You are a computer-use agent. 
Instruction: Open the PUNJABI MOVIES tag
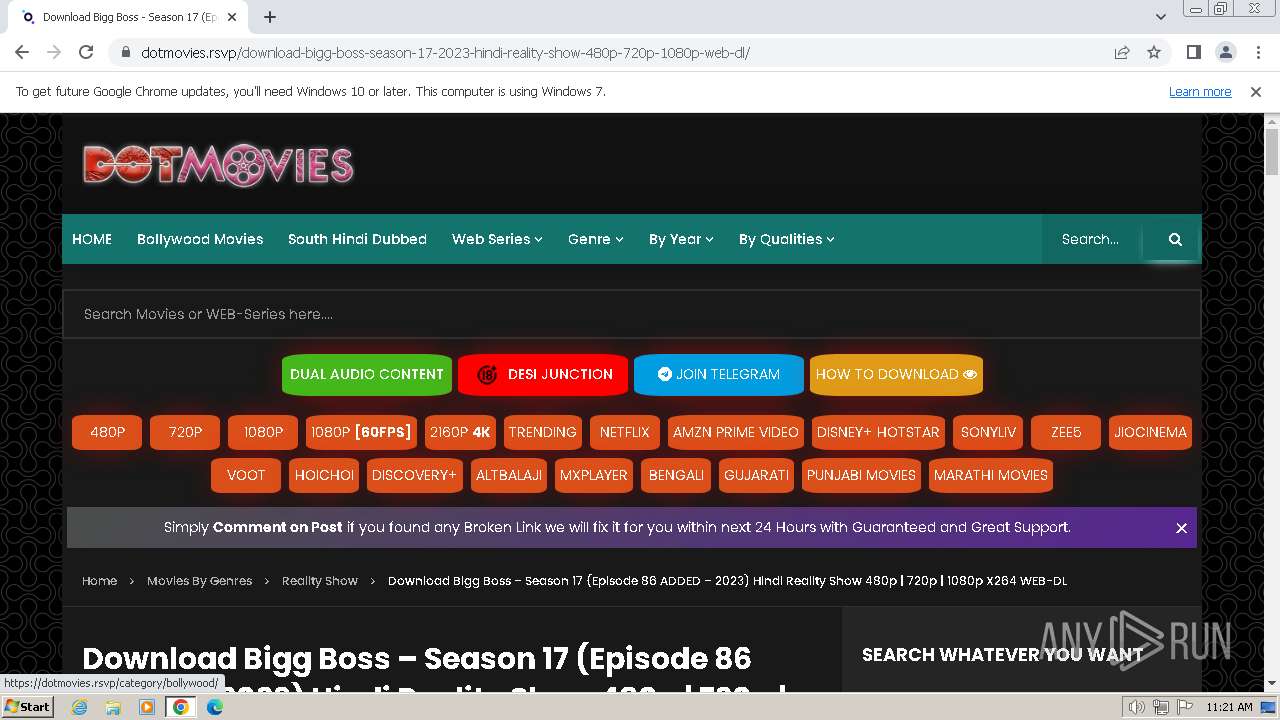(861, 475)
